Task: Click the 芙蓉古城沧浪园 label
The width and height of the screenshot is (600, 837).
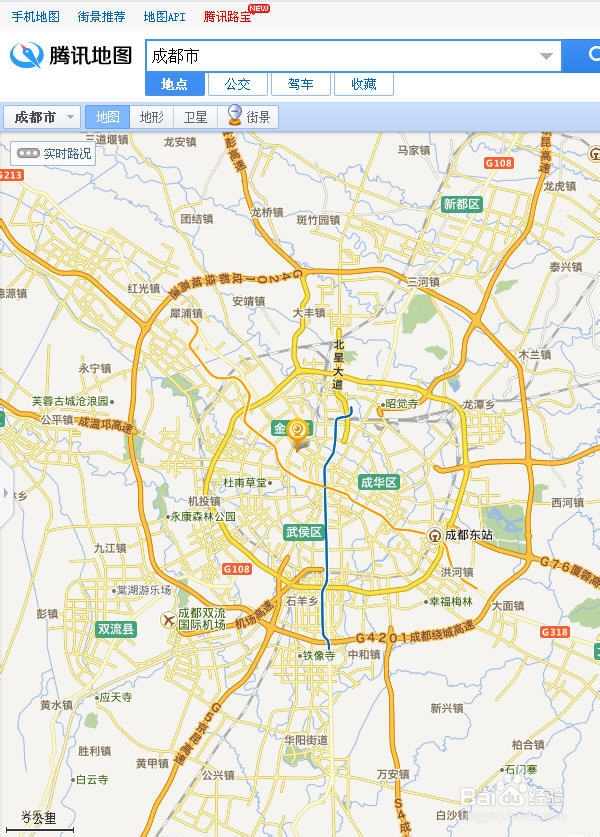Action: [x=69, y=401]
